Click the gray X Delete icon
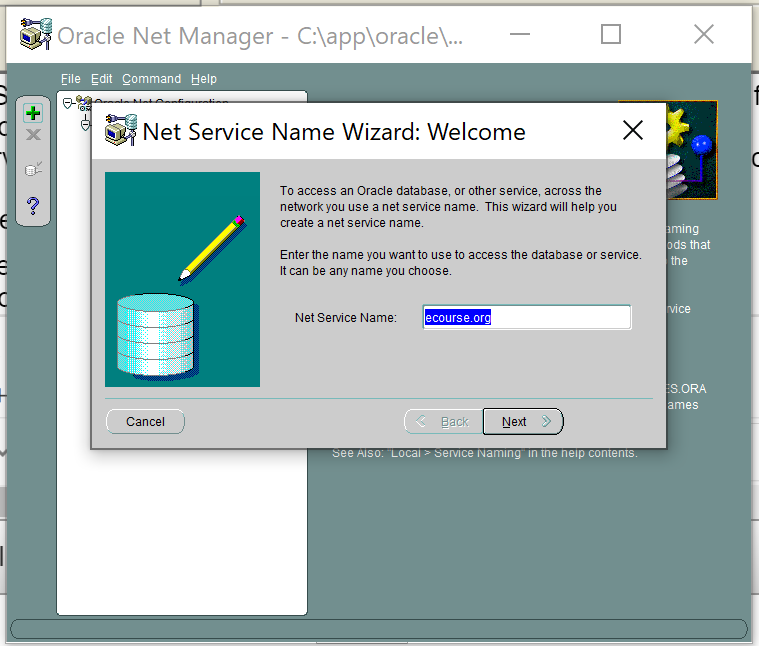The height and width of the screenshot is (646, 759). pos(33,135)
